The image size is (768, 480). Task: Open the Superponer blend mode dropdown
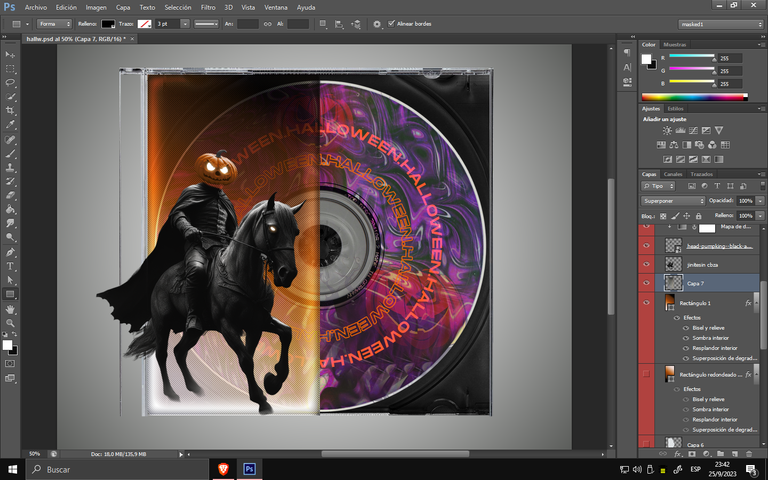[672, 201]
